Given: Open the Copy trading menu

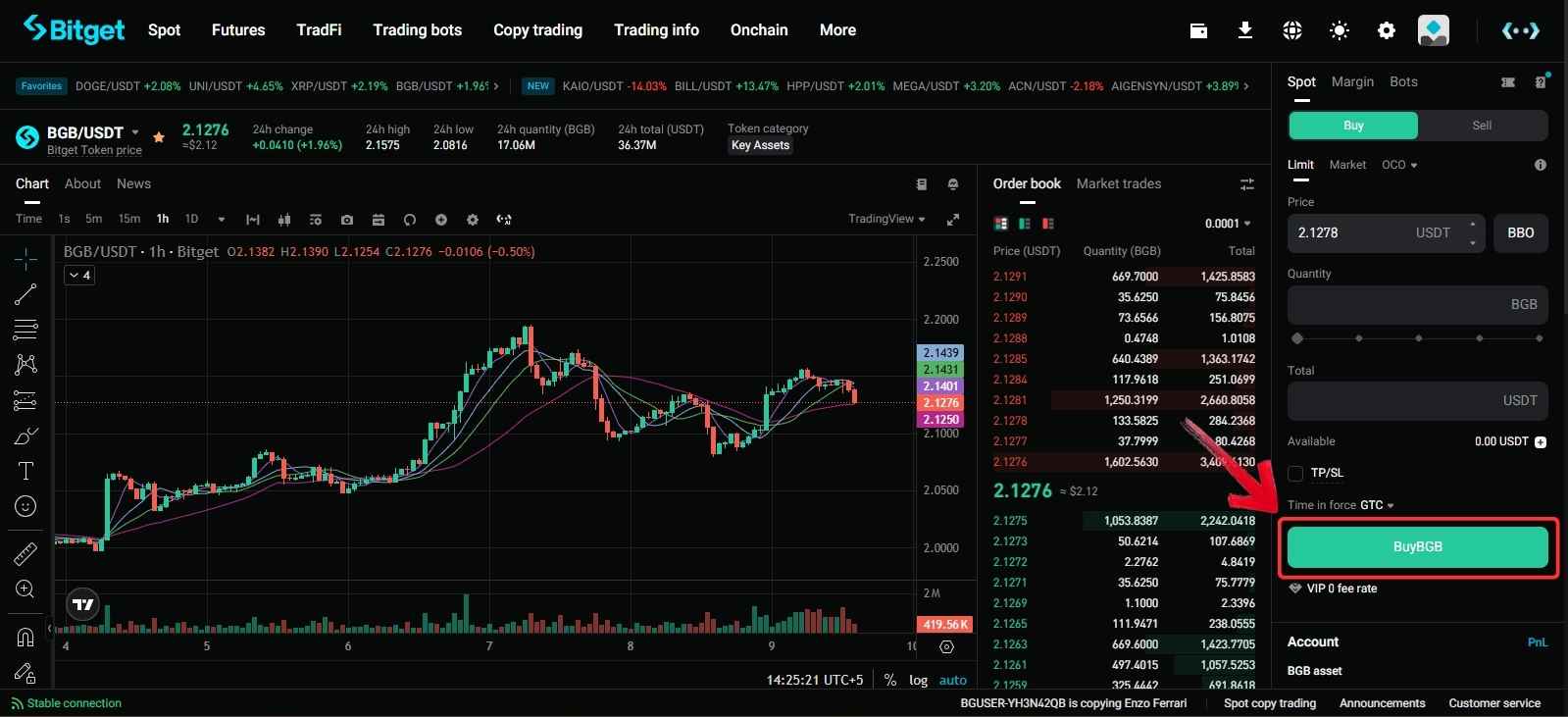Looking at the screenshot, I should [537, 30].
